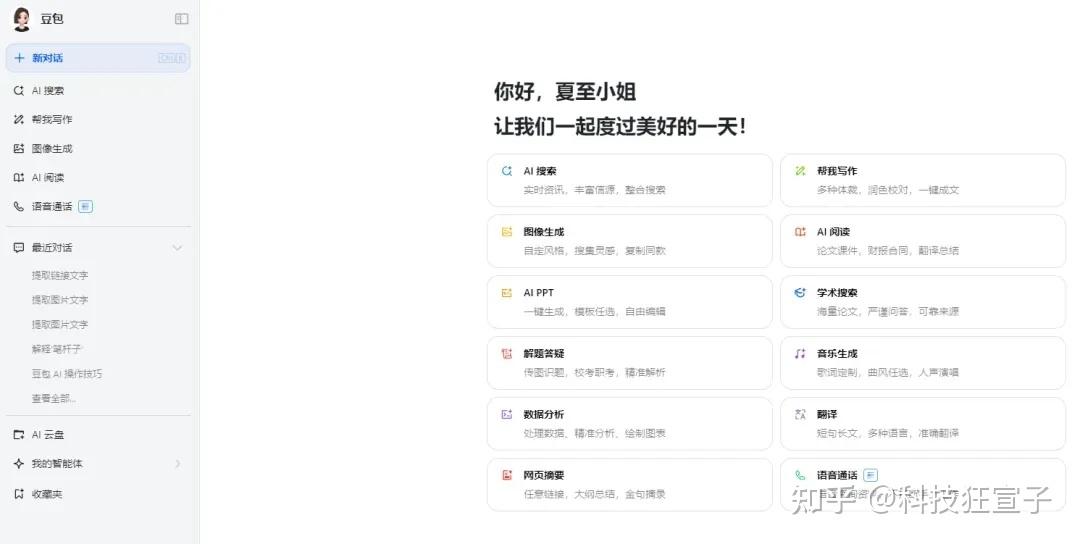Click the 语音通话 phone icon in sidebar
The height and width of the screenshot is (544, 1080).
point(19,206)
